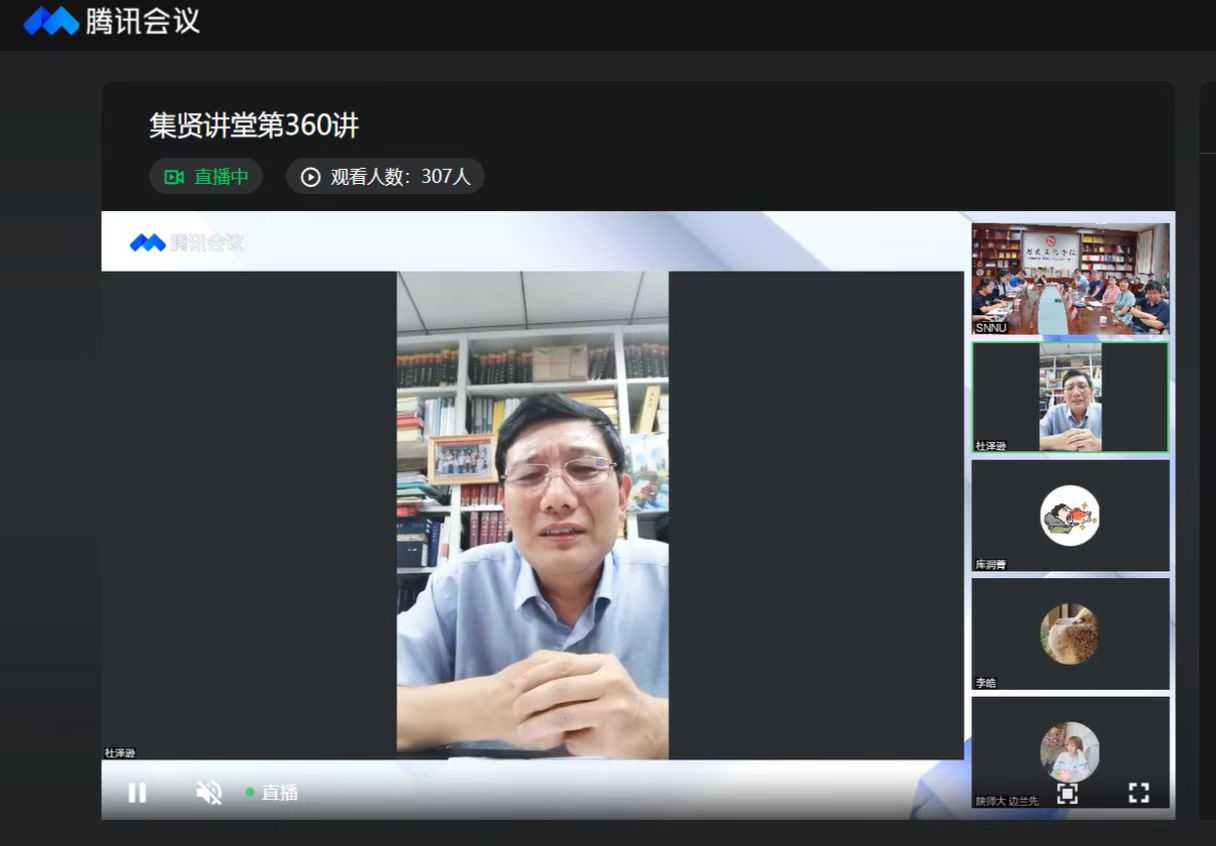Select the SNNU conference room thumbnail
Screen dimensions: 1216x846
tap(1070, 278)
